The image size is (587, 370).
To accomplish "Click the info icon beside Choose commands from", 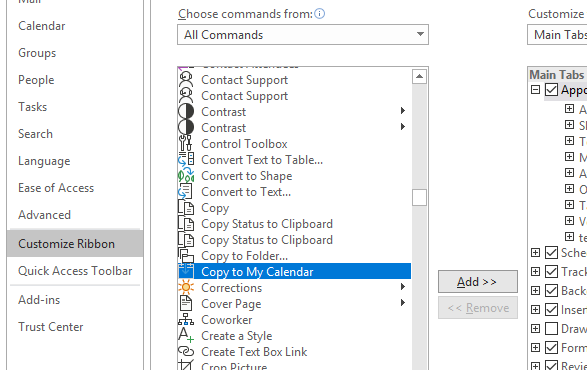I will 319,14.
